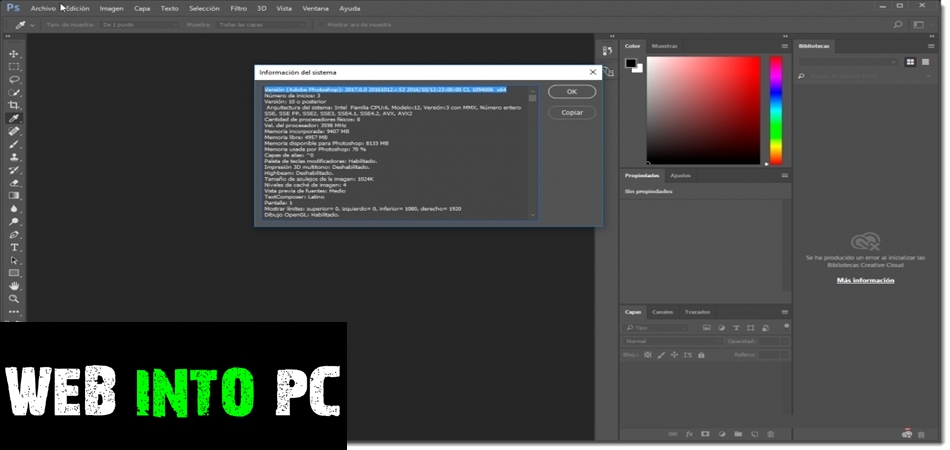The image size is (950, 450).
Task: Select the Quick Selection tool
Action: pyautogui.click(x=14, y=93)
